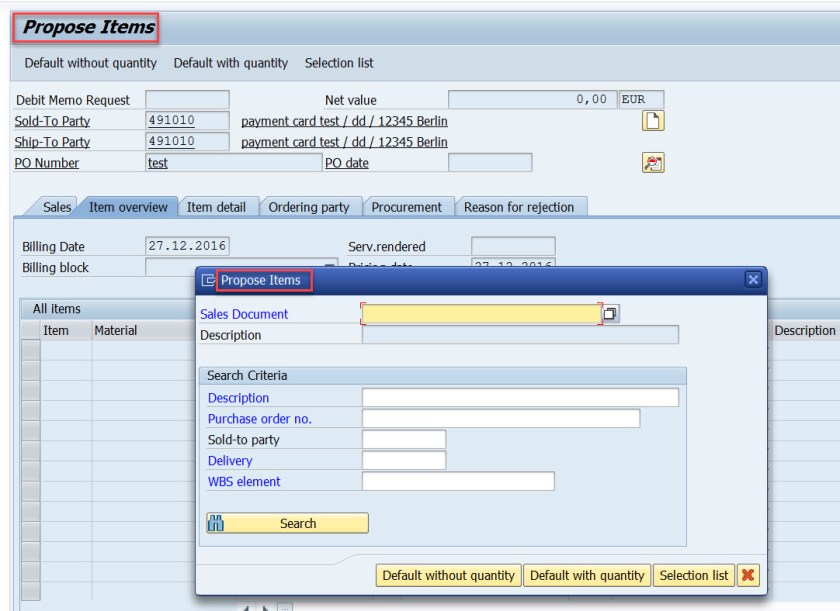Switch to the Sales tab

(57, 207)
